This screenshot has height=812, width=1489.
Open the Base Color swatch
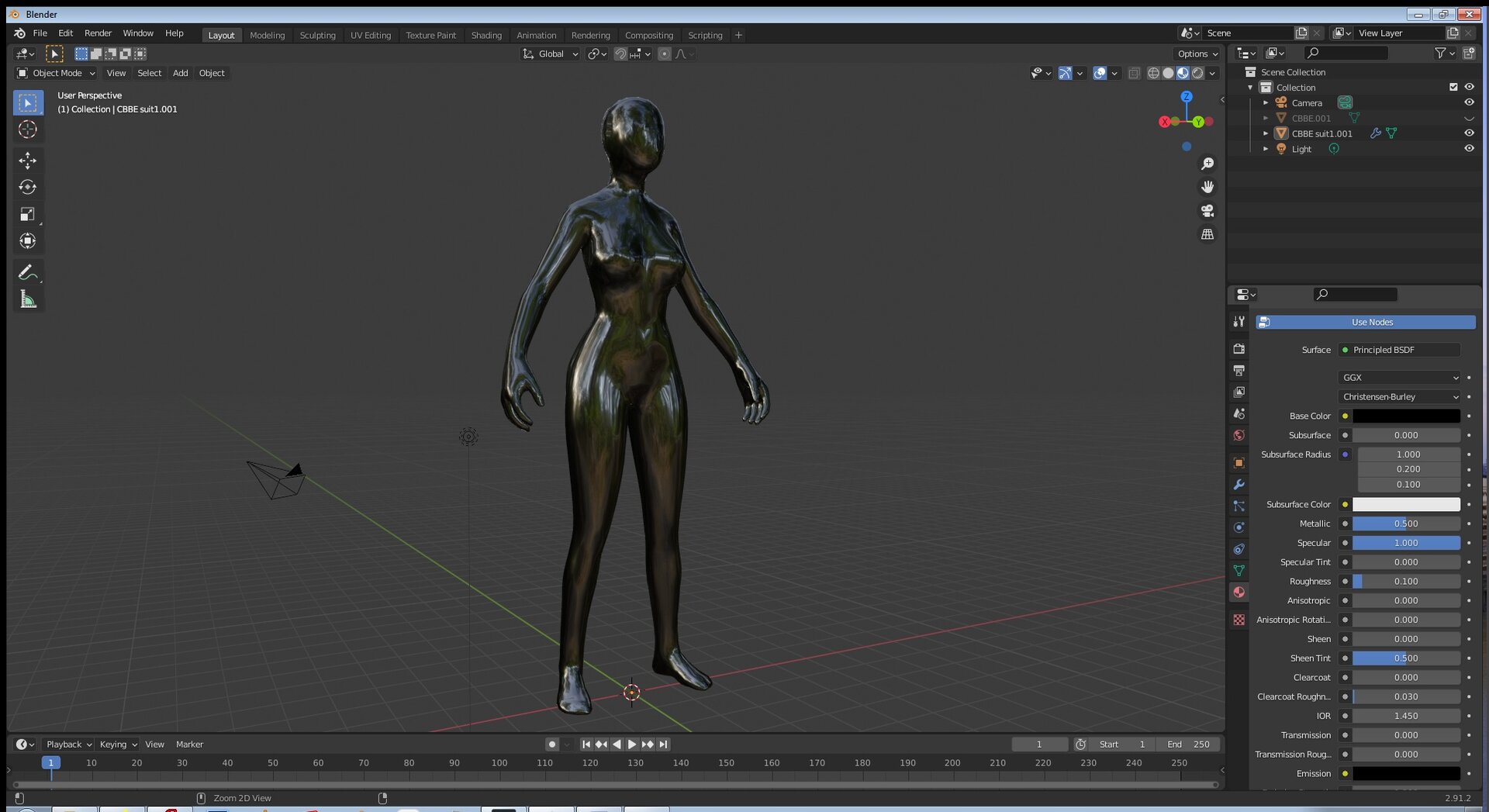tap(1406, 416)
